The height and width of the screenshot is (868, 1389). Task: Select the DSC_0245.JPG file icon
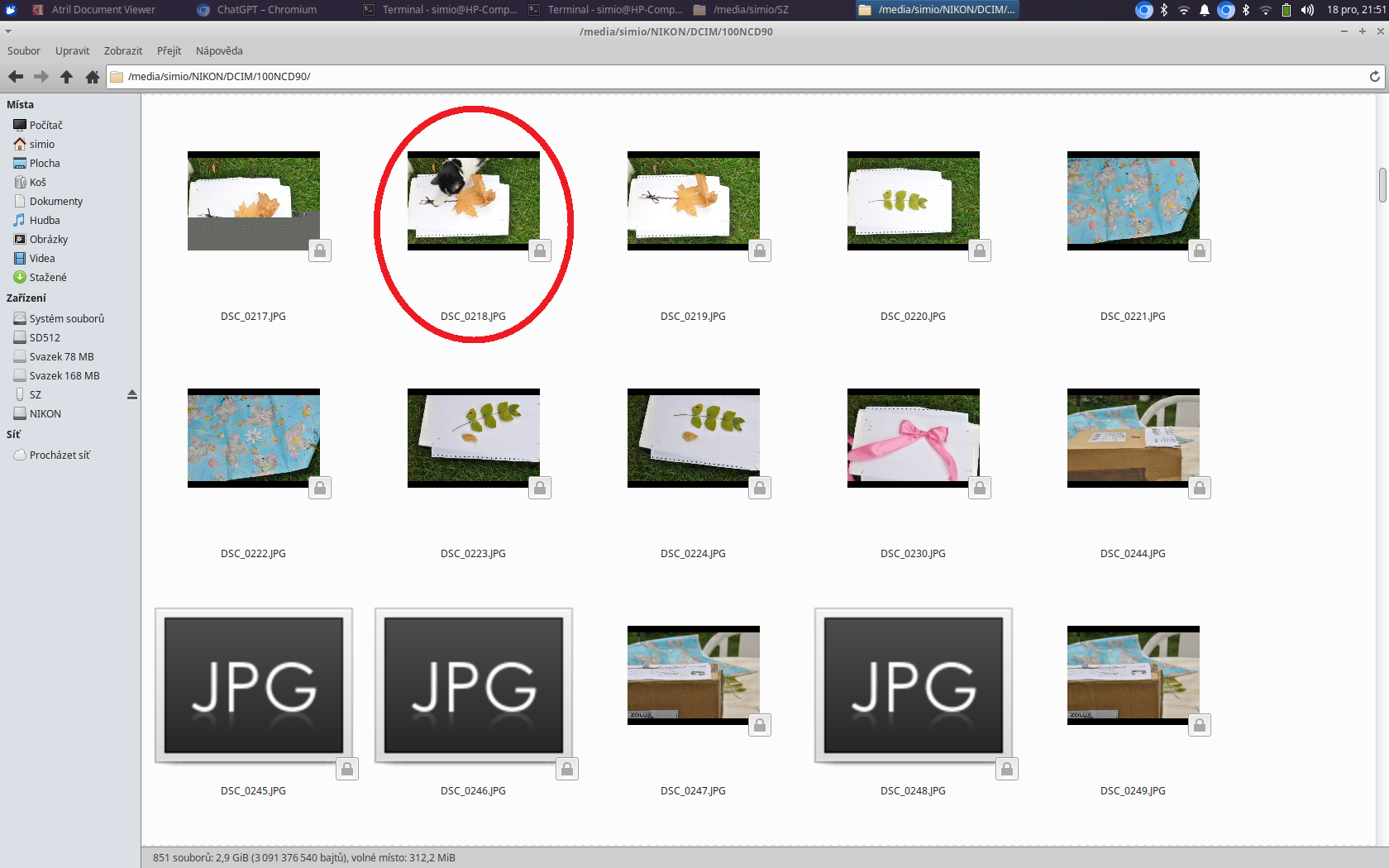point(253,686)
